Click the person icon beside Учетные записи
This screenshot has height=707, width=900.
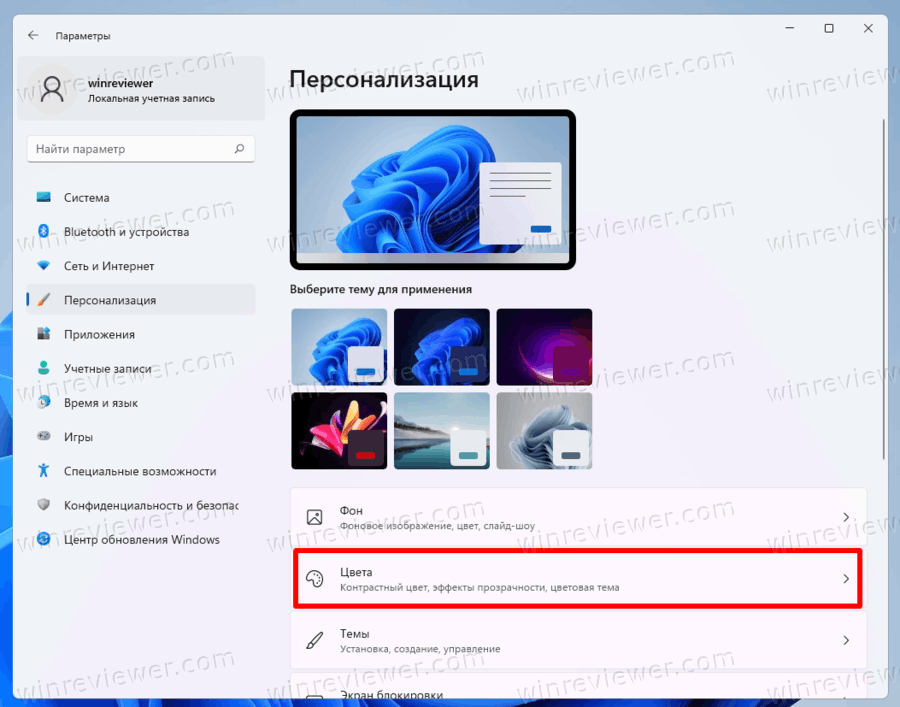click(44, 368)
